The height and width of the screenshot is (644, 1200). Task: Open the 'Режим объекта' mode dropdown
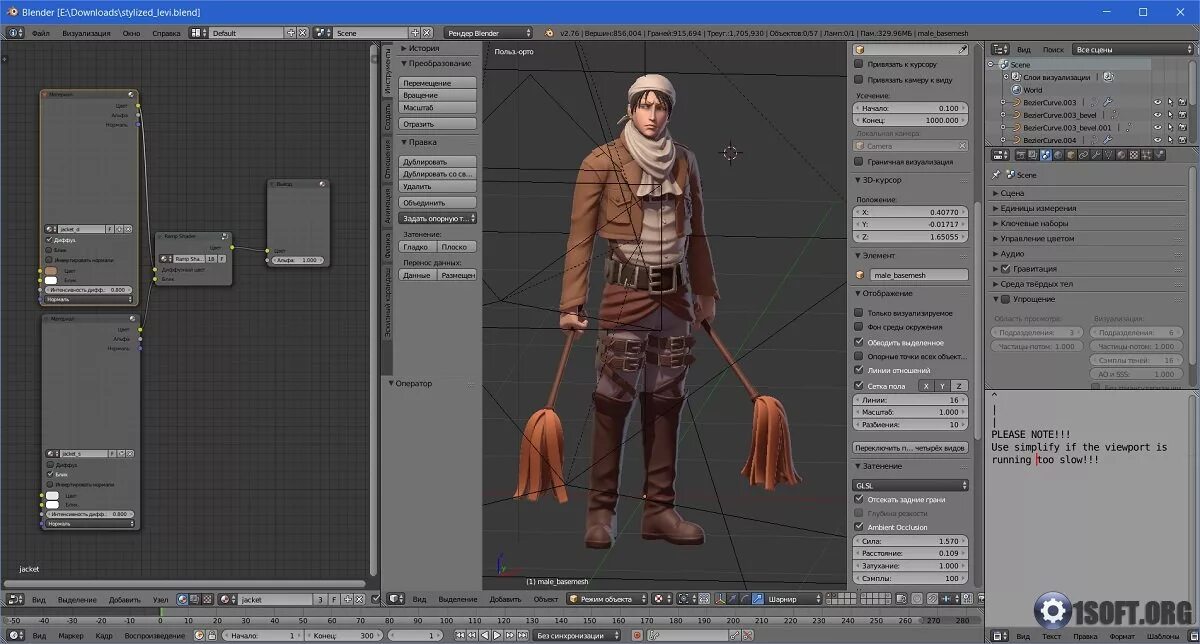click(x=606, y=599)
